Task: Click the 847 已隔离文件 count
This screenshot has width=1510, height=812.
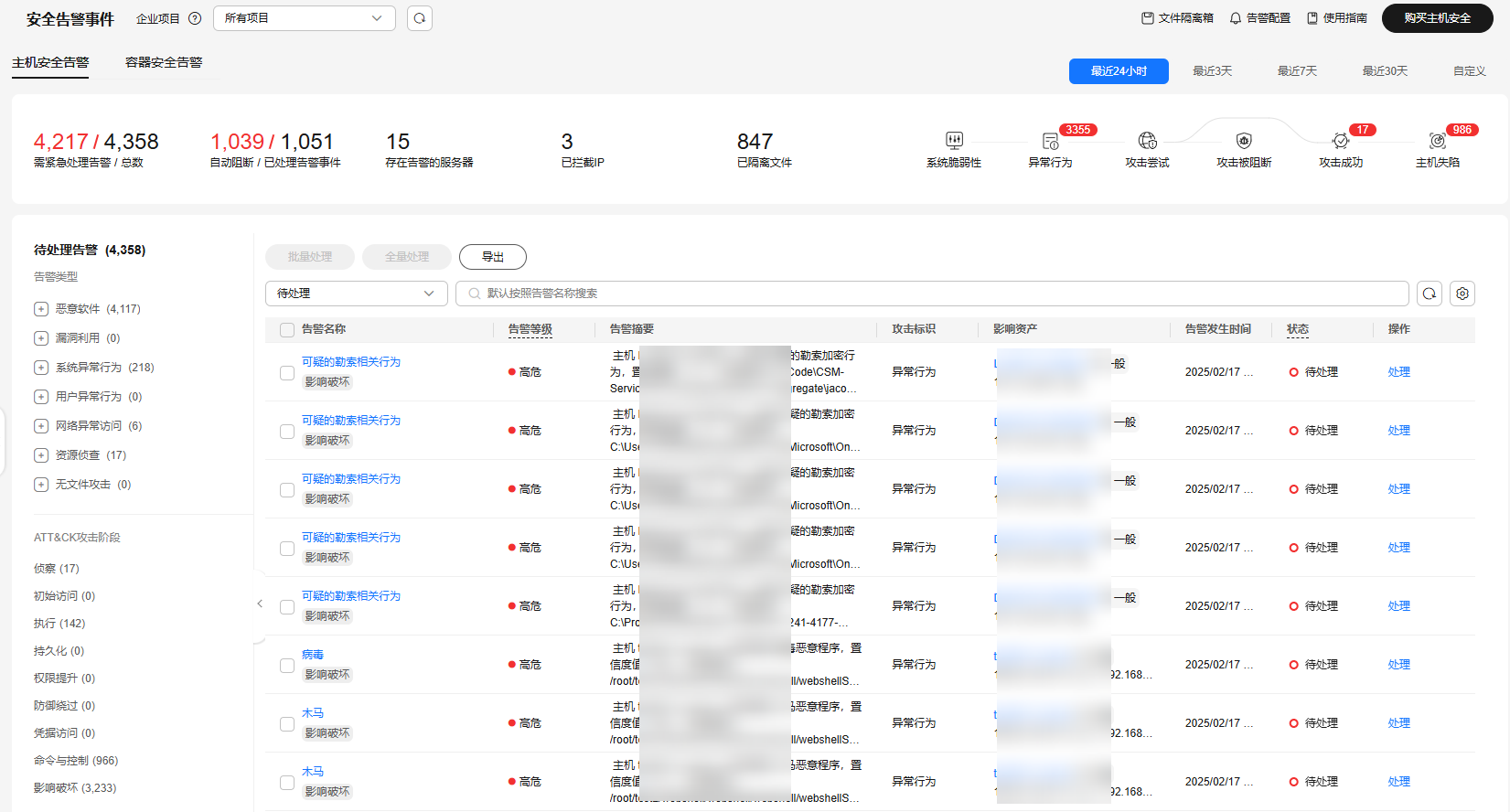Action: point(755,142)
